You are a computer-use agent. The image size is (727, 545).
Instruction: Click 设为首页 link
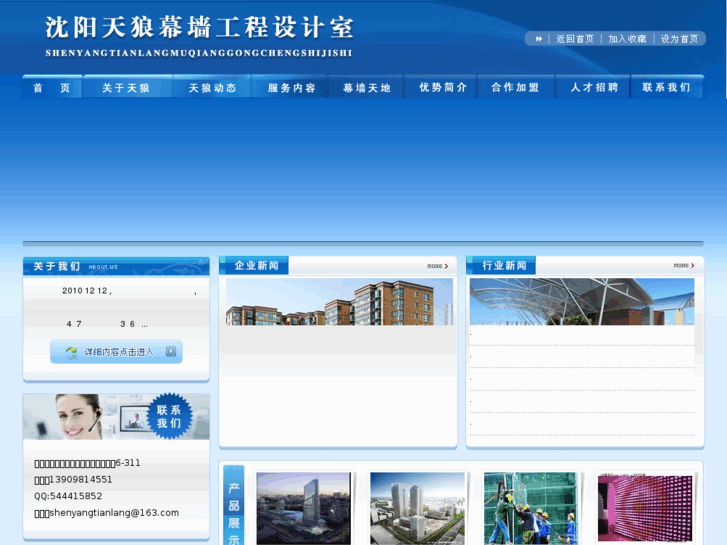tap(679, 39)
